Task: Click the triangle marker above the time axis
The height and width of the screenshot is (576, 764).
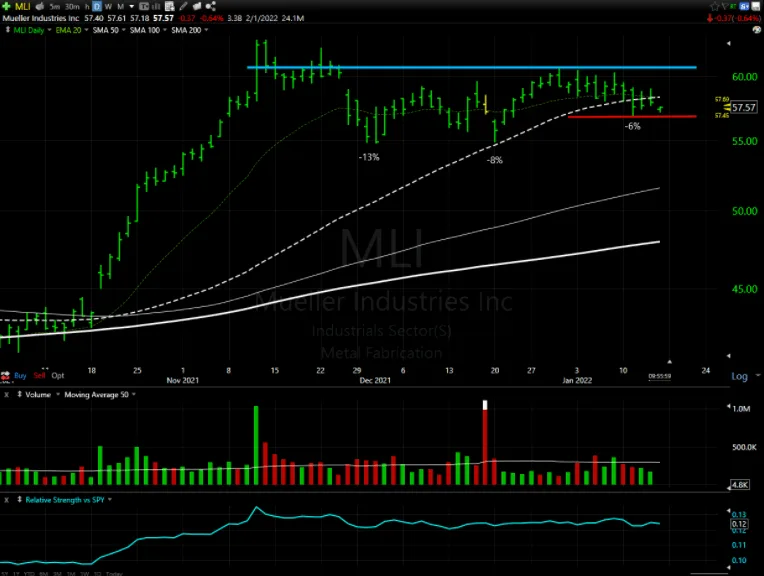Action: pos(669,362)
